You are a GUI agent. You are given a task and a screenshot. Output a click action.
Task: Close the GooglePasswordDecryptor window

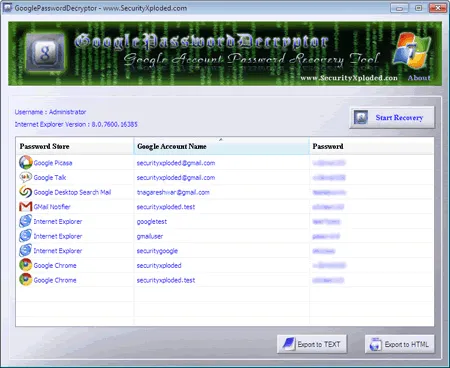(438, 8)
